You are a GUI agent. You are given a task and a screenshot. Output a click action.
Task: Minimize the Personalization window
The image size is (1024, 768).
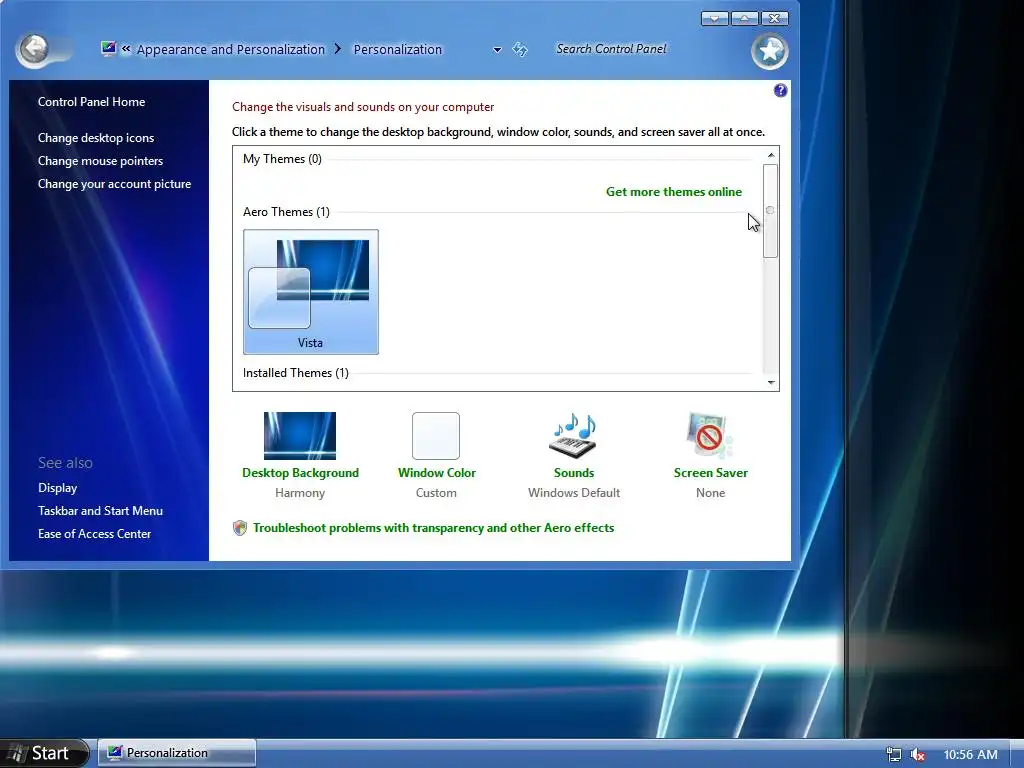click(714, 18)
